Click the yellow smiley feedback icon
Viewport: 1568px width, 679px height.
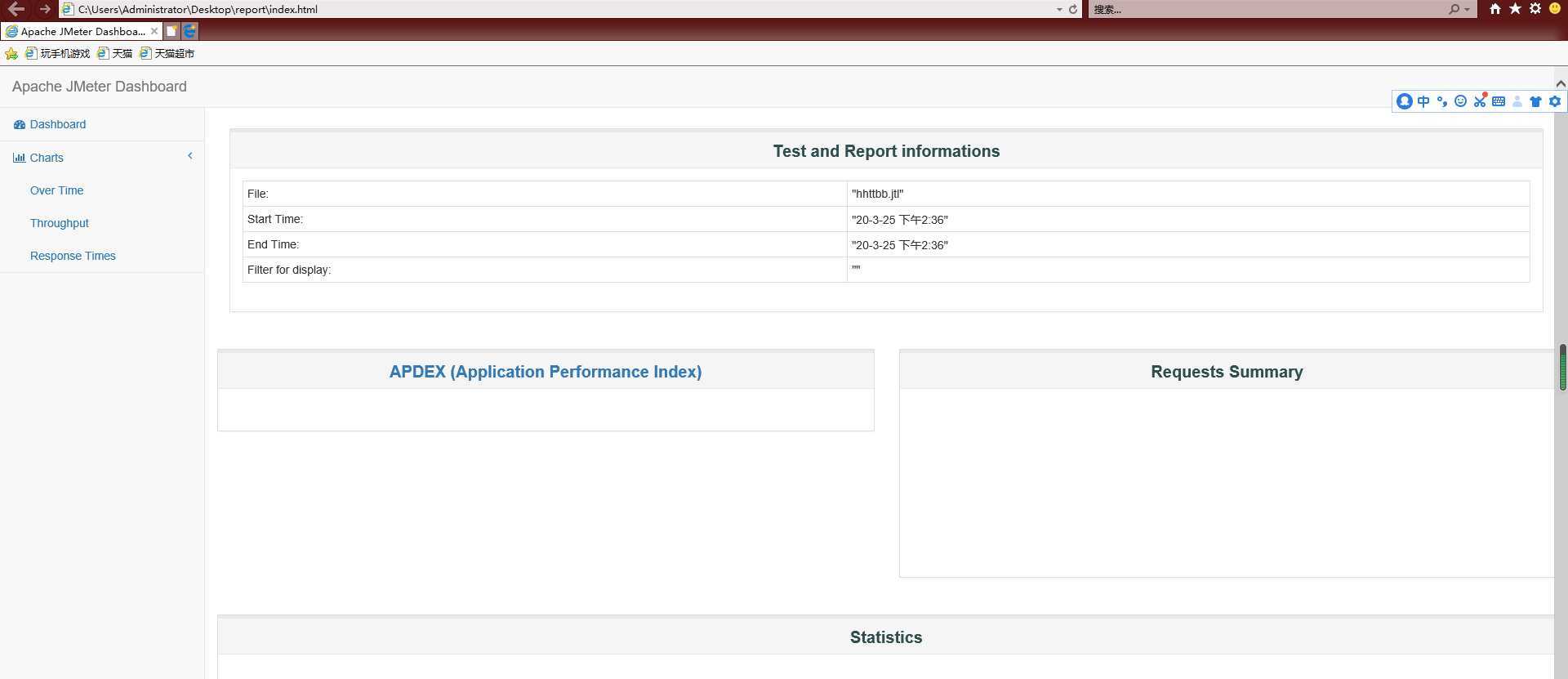(1555, 9)
